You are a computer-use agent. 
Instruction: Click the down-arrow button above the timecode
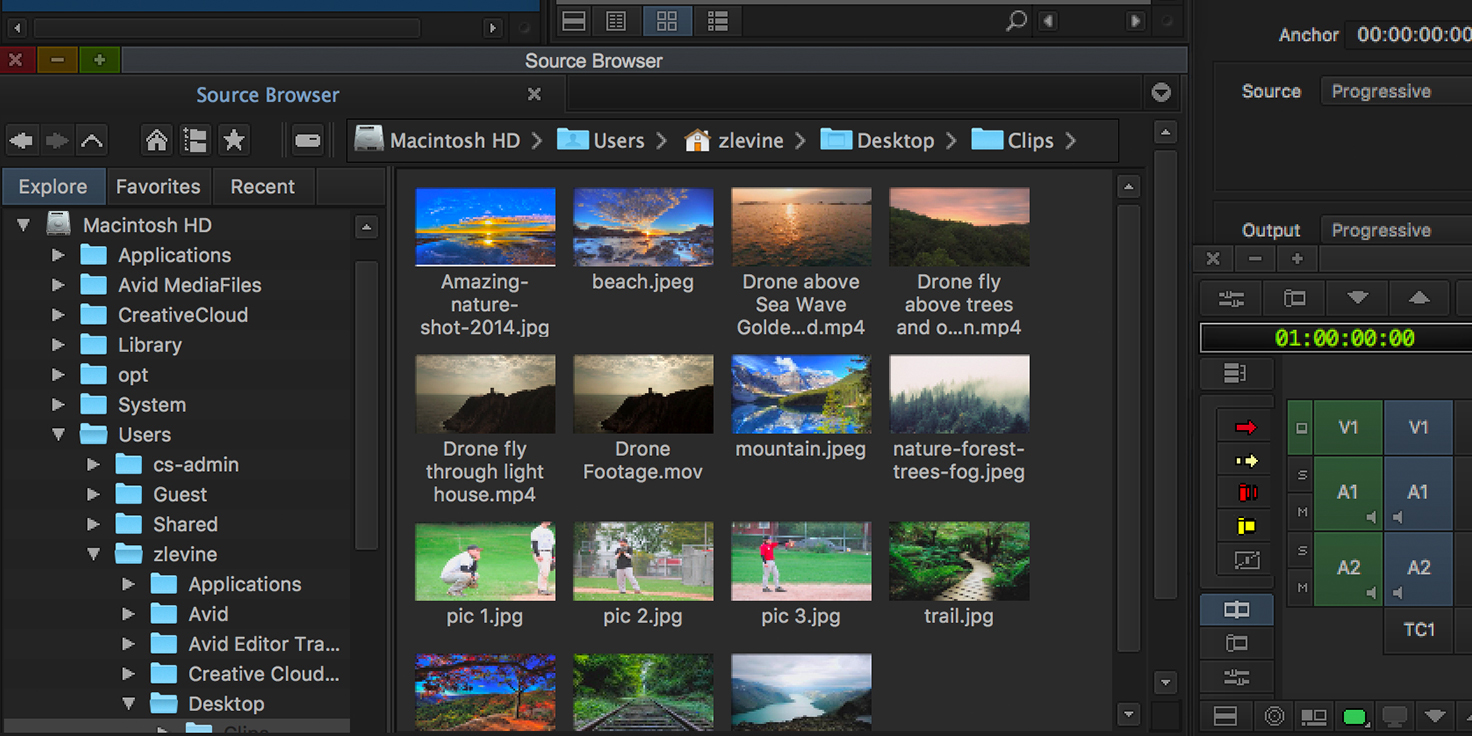point(1357,298)
